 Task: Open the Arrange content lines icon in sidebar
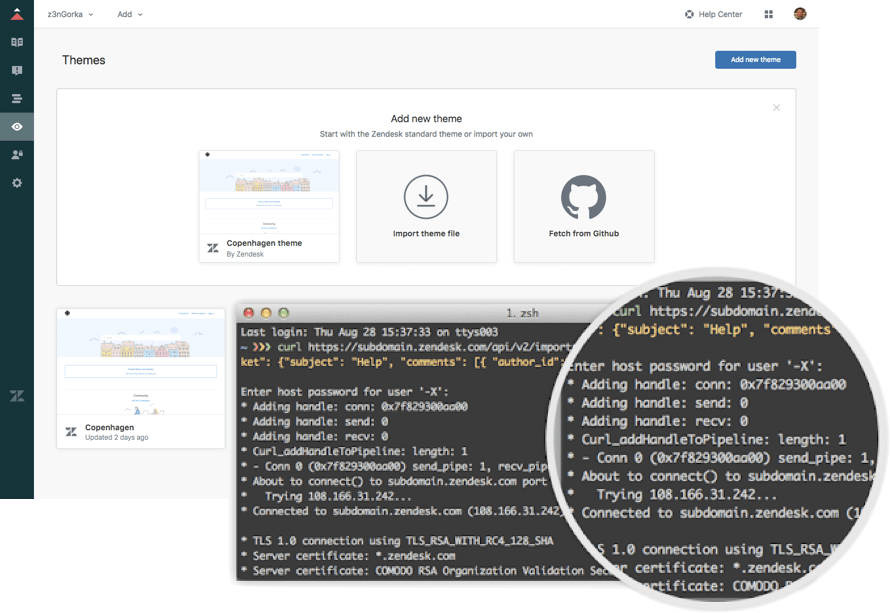tap(17, 99)
